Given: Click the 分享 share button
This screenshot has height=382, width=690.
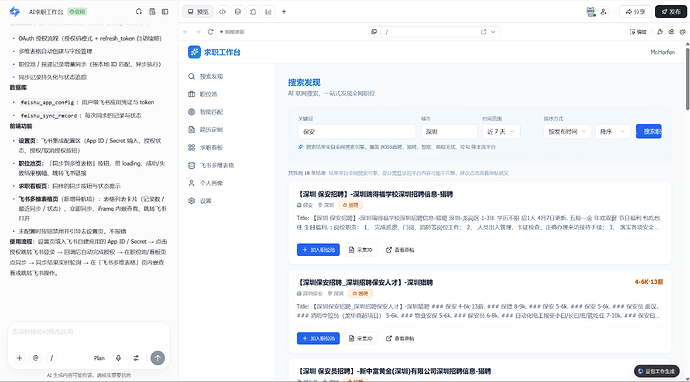Looking at the screenshot, I should [635, 12].
